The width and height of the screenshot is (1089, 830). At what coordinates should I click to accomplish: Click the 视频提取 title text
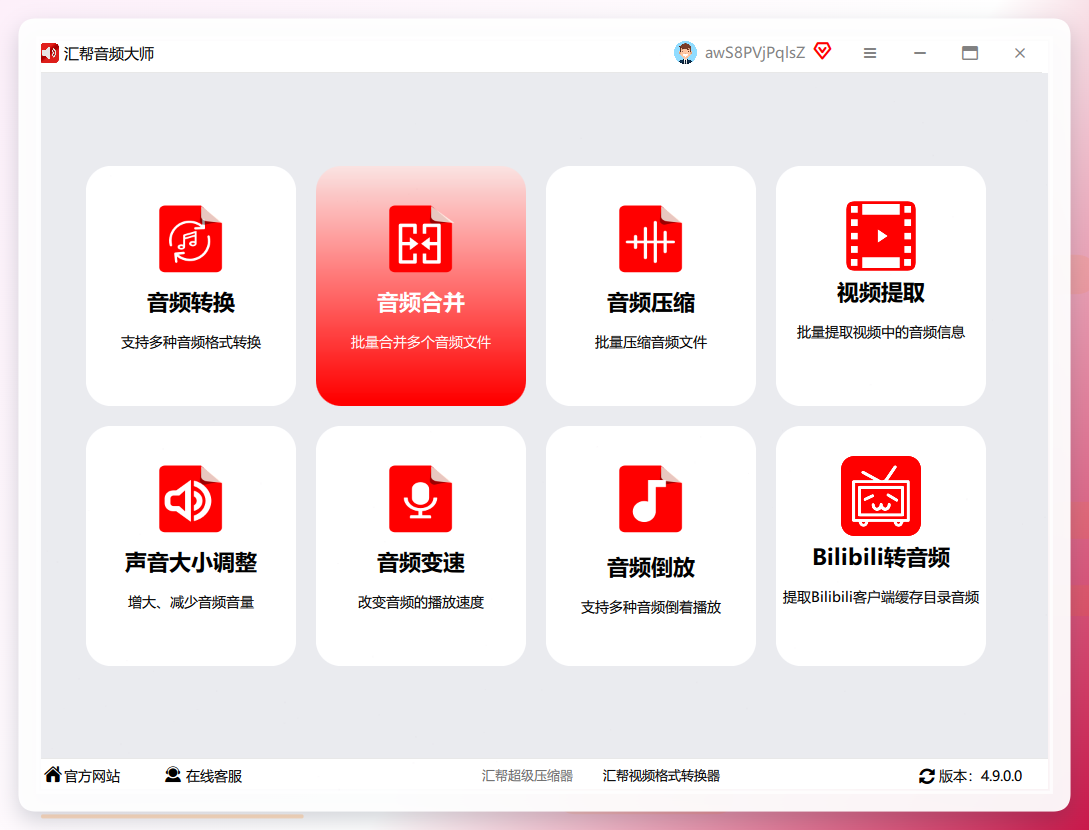(x=881, y=293)
